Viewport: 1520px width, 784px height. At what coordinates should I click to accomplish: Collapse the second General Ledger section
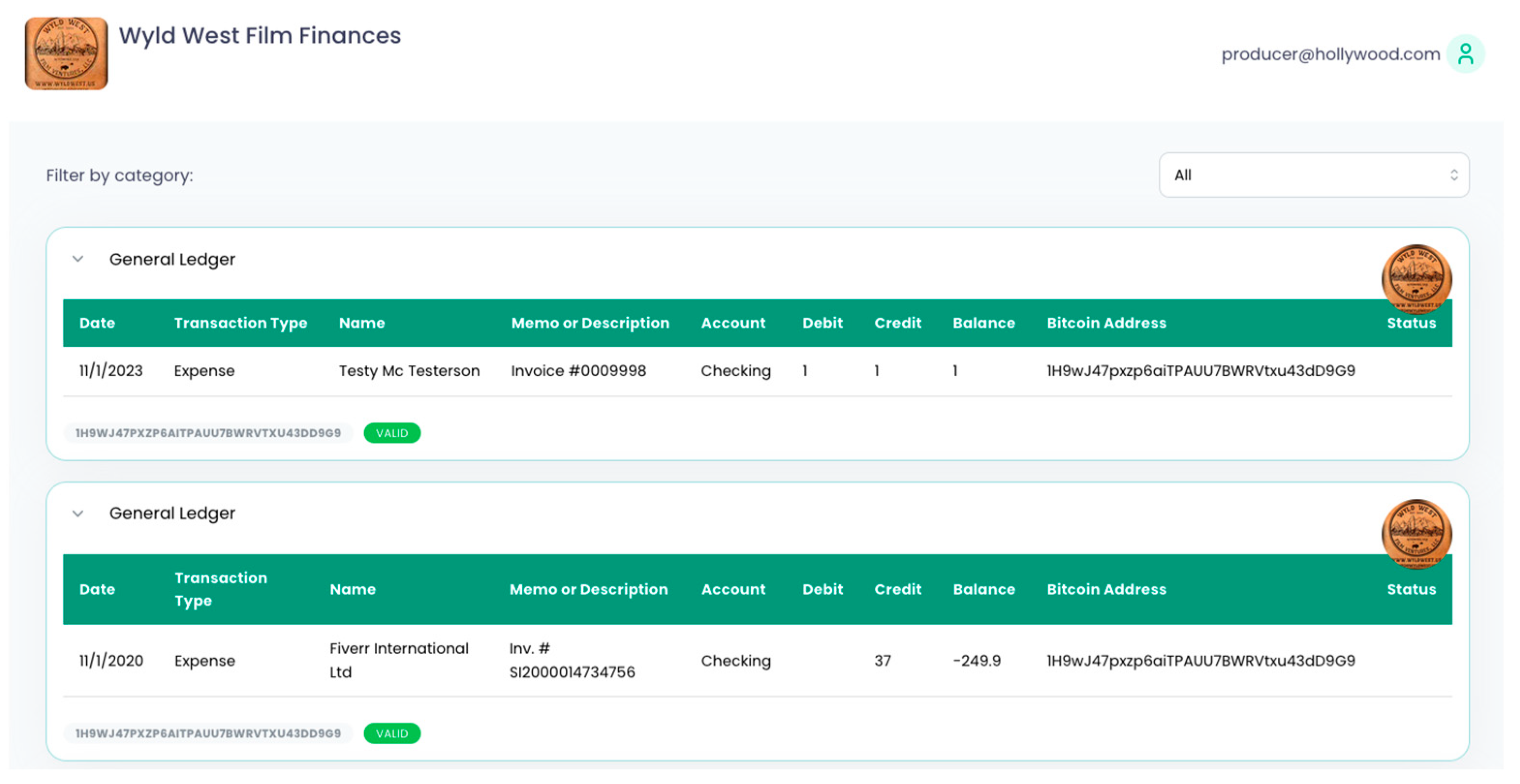[x=78, y=514]
